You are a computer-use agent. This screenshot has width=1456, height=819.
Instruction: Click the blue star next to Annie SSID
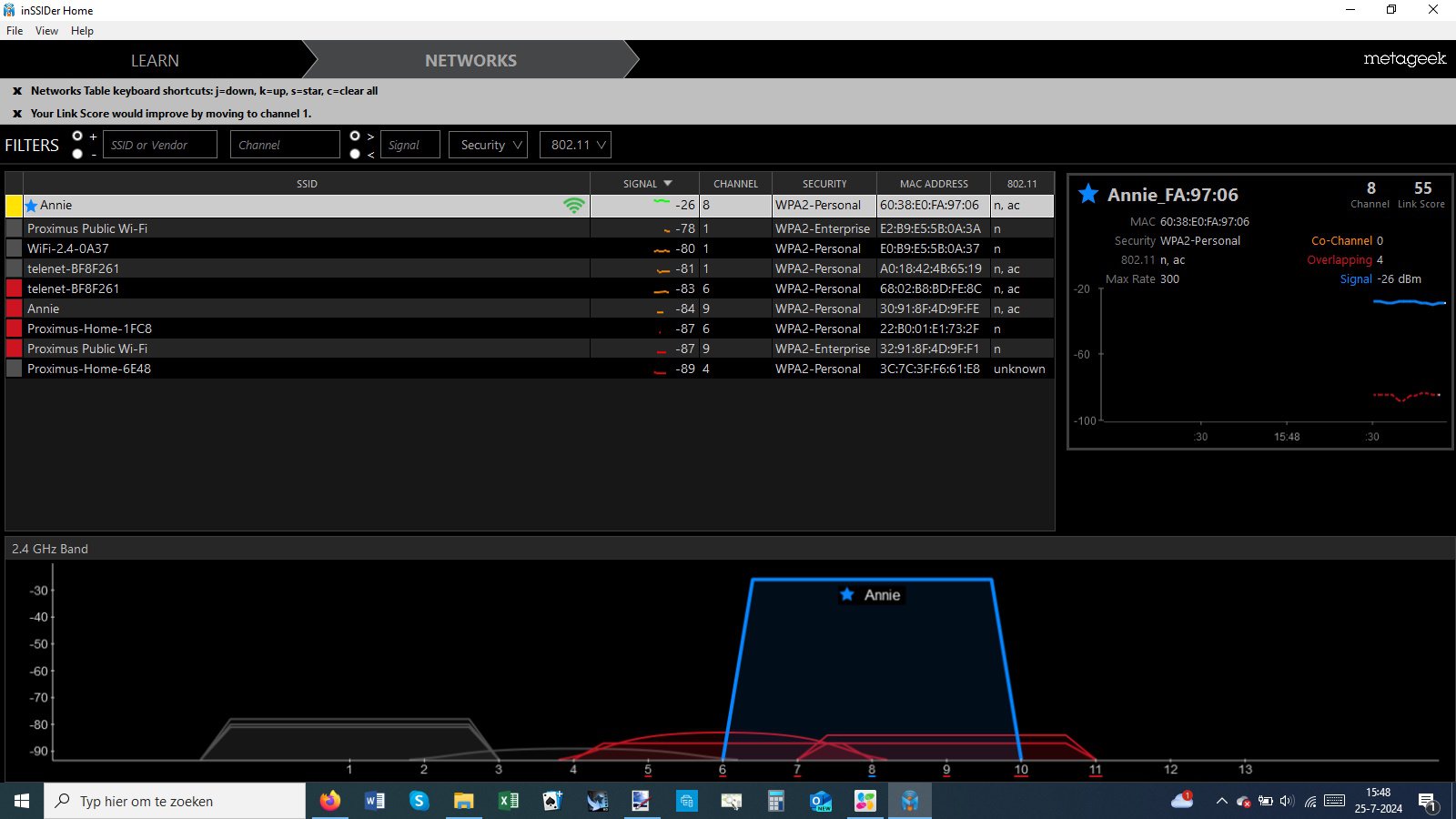click(31, 206)
